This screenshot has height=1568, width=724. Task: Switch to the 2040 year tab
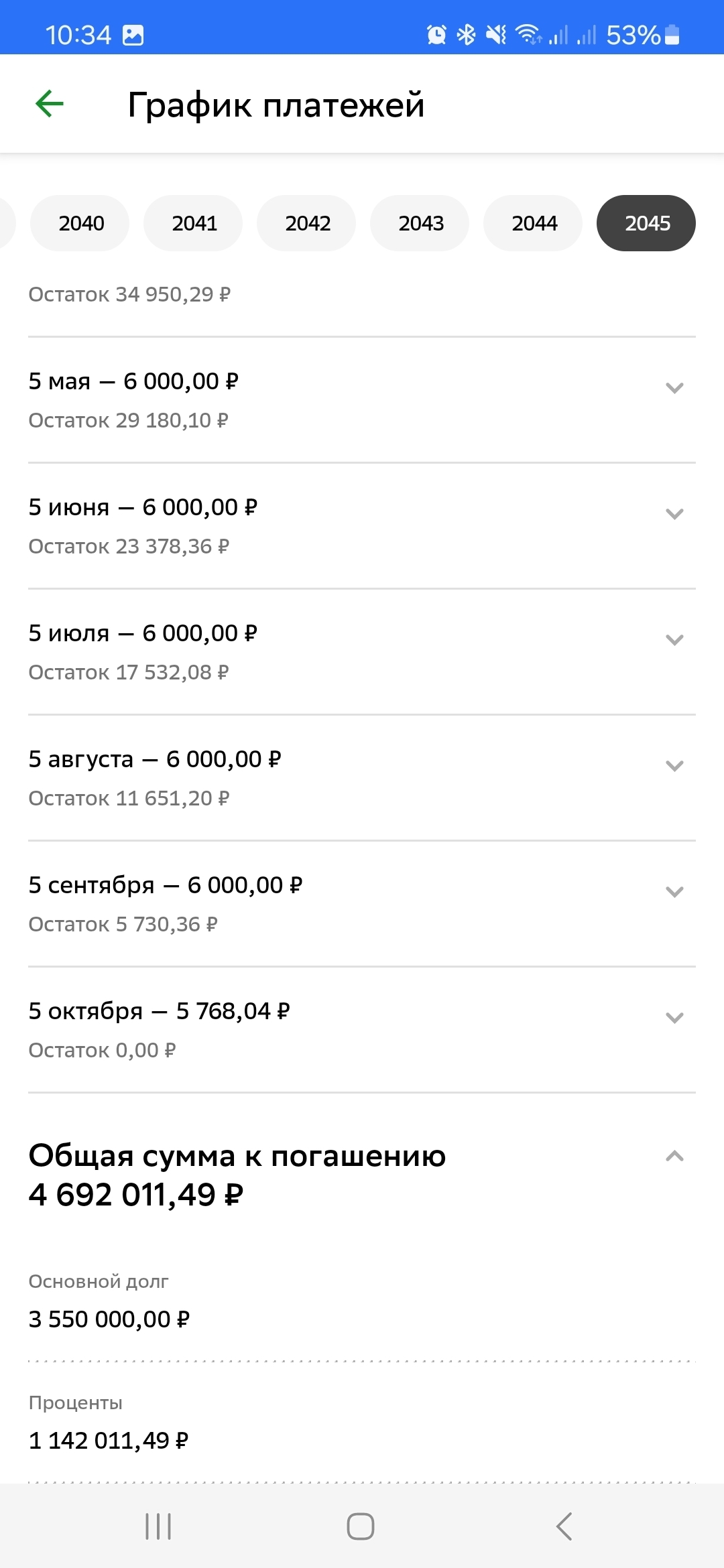[81, 223]
